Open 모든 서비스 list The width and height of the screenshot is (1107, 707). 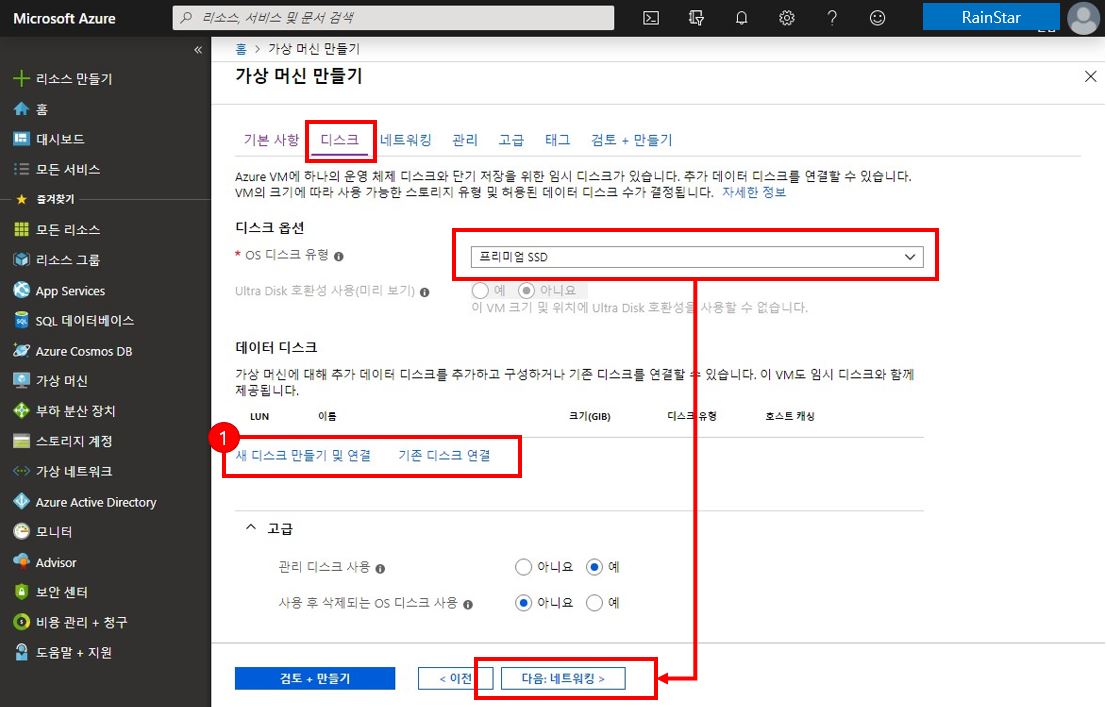[x=57, y=170]
